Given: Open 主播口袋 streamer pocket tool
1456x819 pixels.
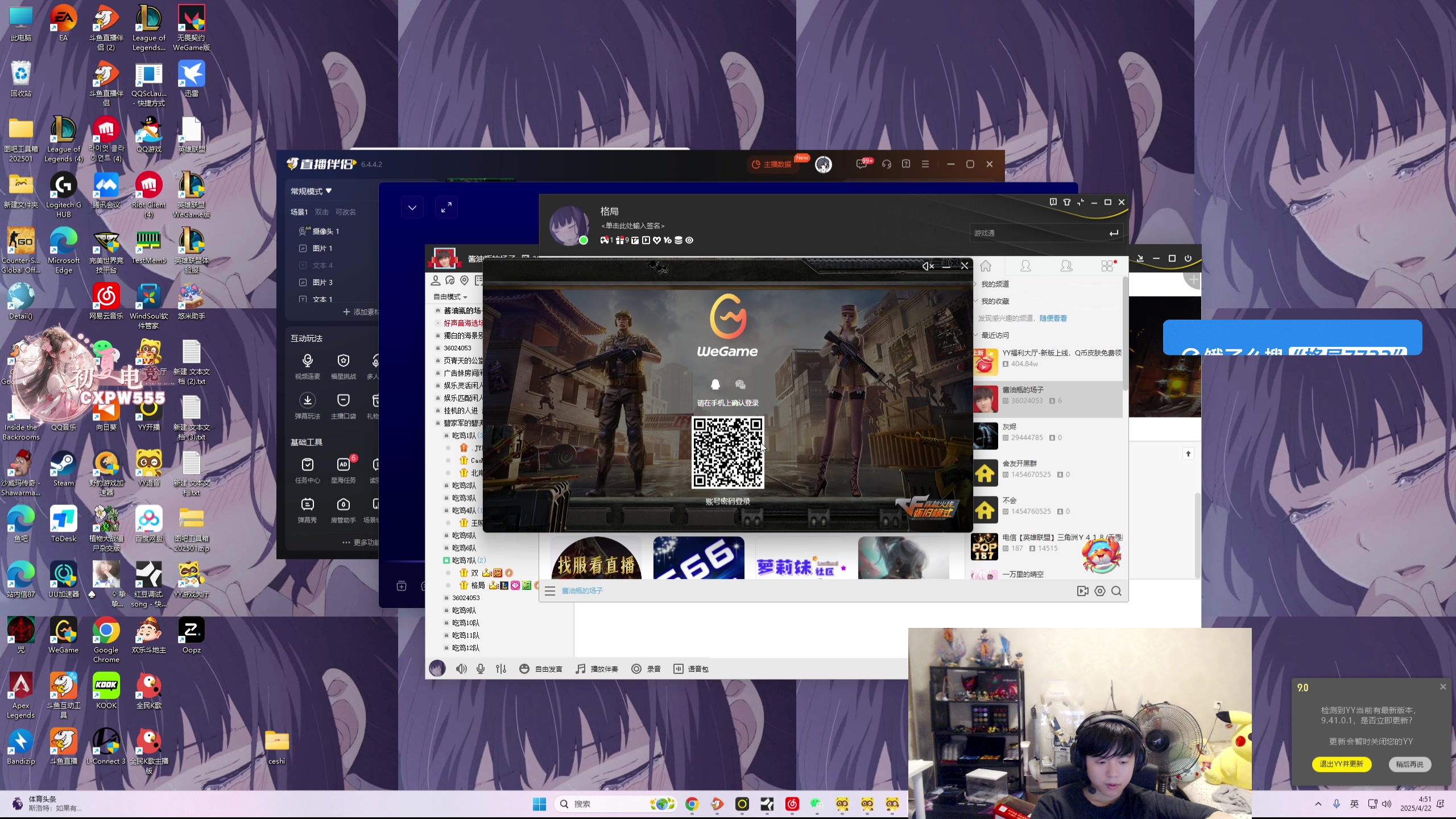Looking at the screenshot, I should coord(343,406).
